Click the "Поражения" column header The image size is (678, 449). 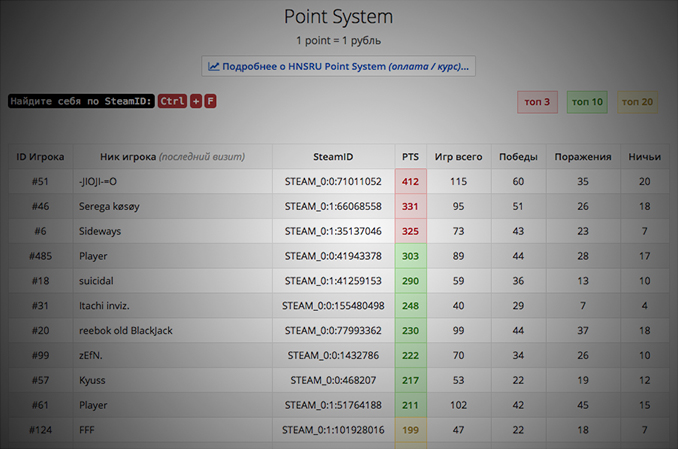(x=582, y=157)
